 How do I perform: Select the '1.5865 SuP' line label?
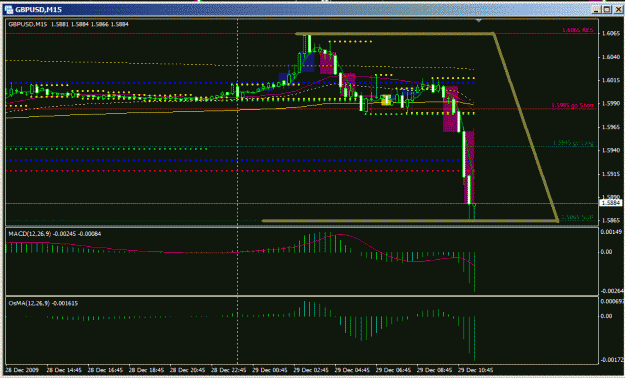pyautogui.click(x=577, y=218)
